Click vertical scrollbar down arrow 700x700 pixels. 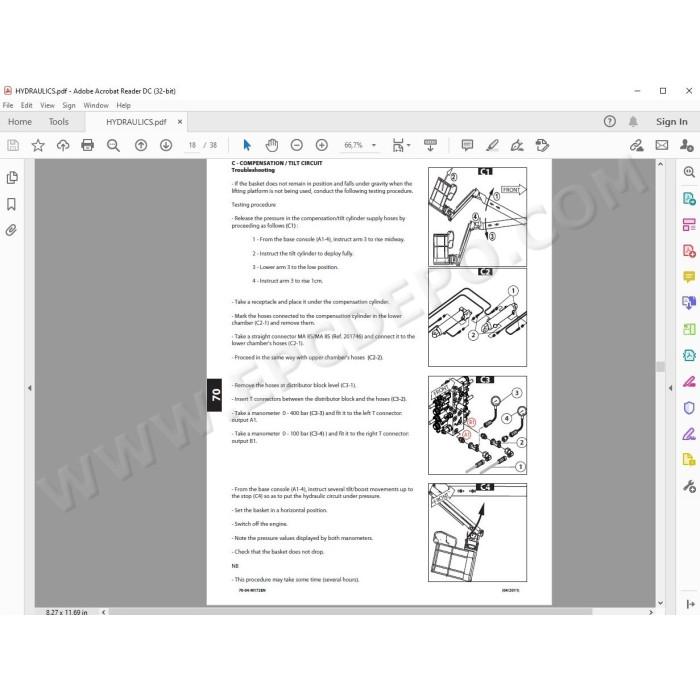tap(660, 603)
